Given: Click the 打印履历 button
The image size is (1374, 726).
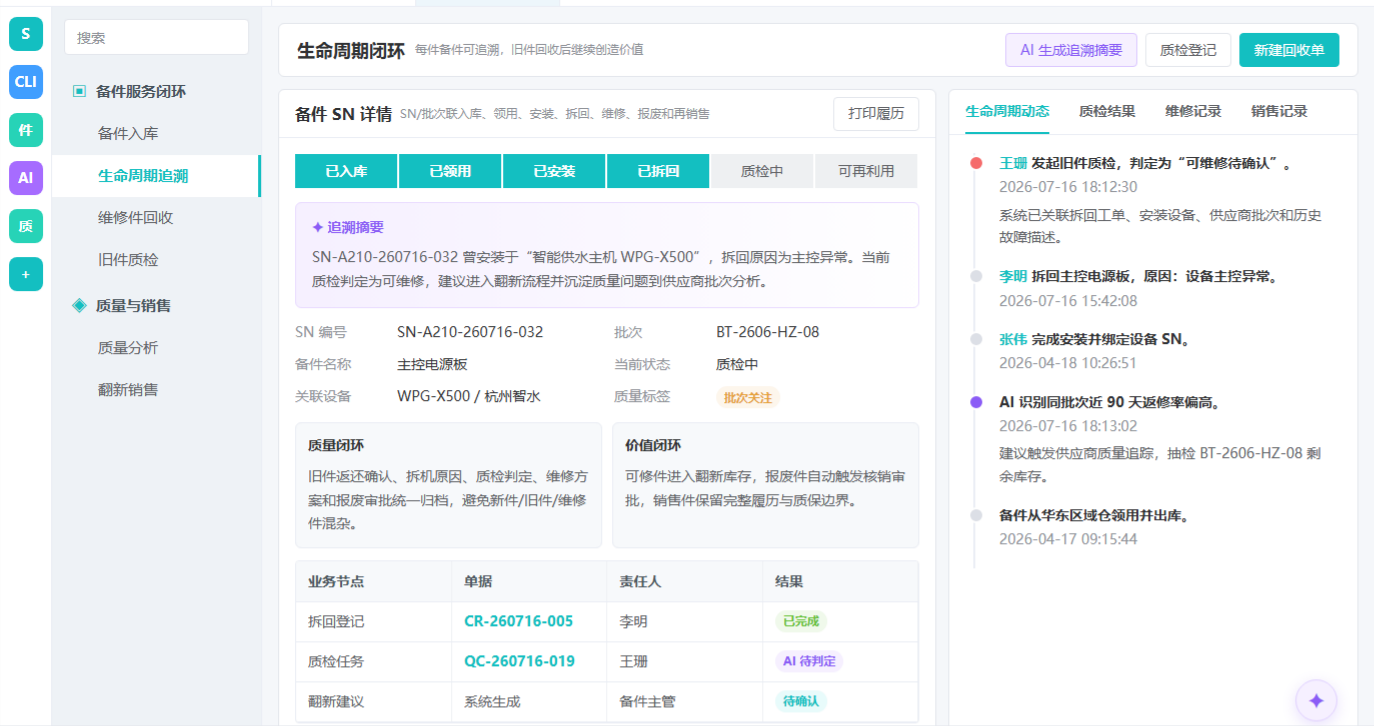Looking at the screenshot, I should pos(876,114).
